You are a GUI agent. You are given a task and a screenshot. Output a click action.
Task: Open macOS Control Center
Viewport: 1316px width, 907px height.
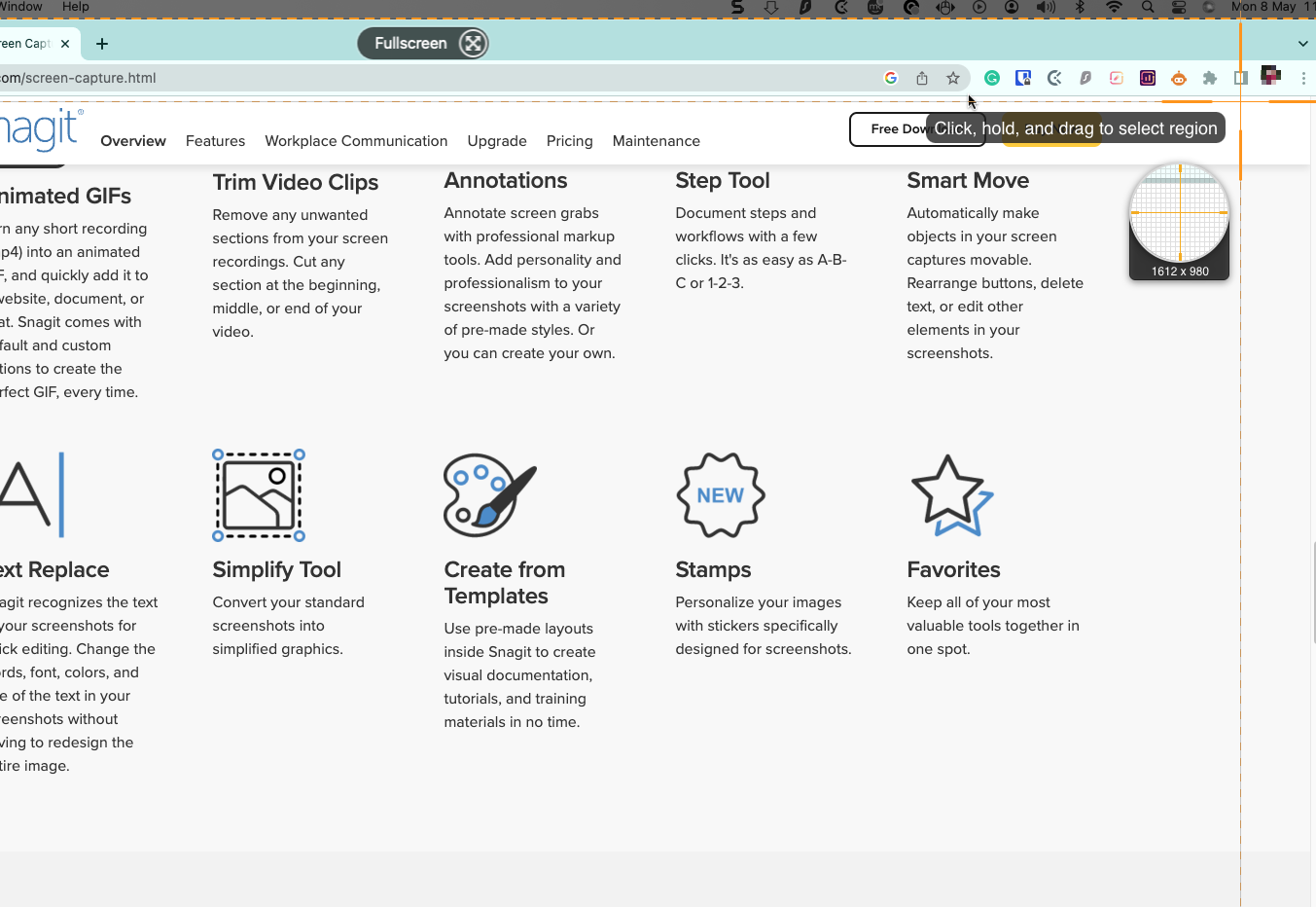(1178, 7)
